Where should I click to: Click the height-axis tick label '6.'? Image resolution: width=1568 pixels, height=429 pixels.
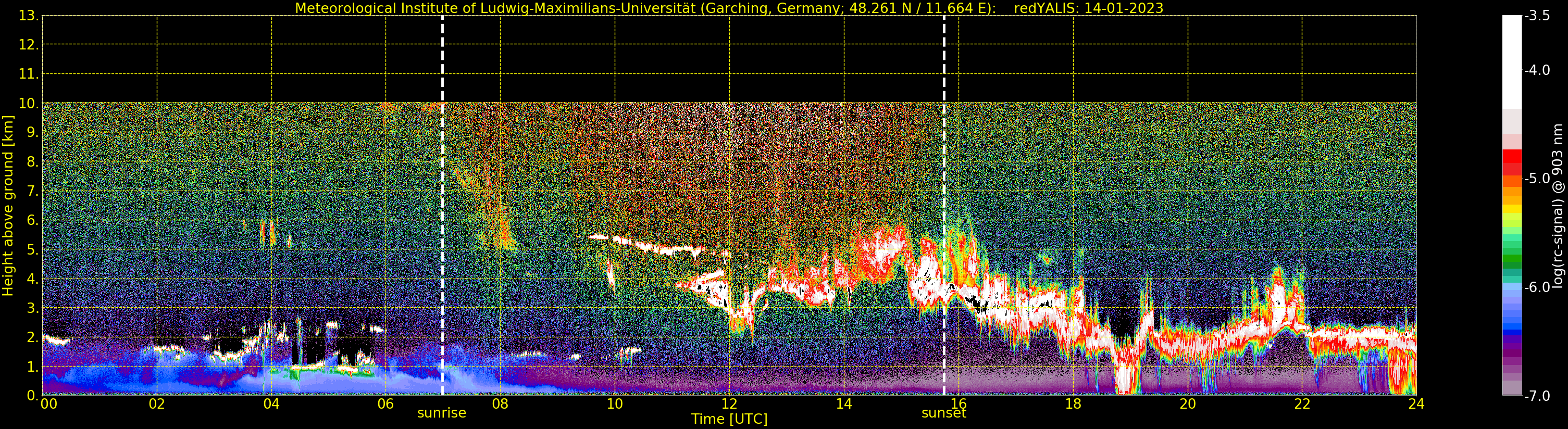tap(33, 220)
